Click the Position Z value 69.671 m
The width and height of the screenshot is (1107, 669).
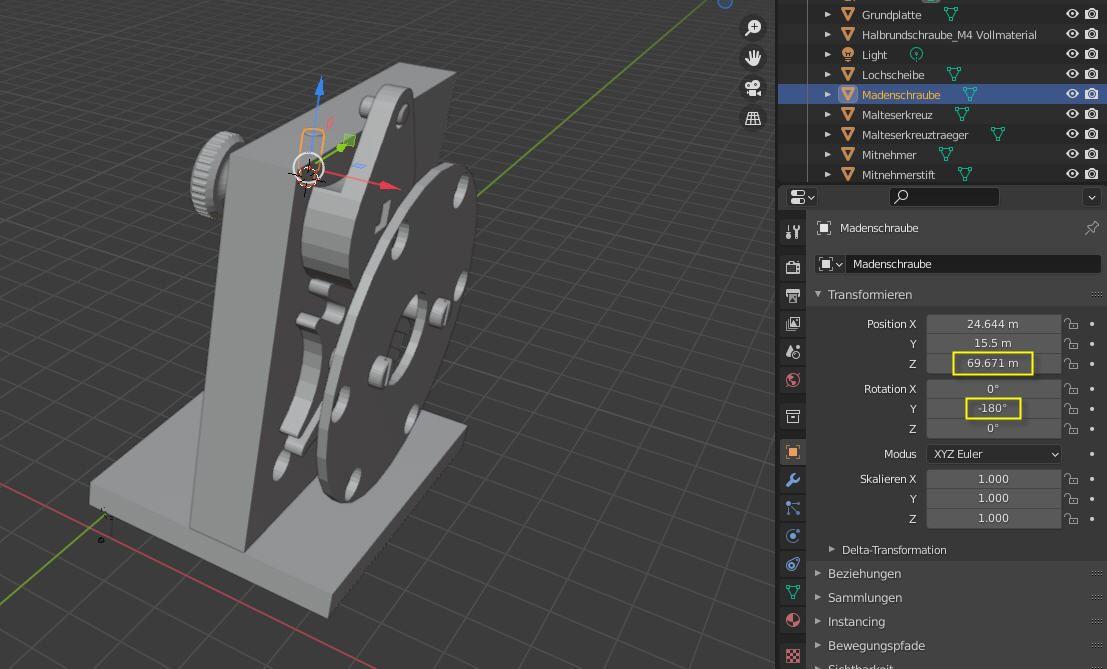coord(993,363)
